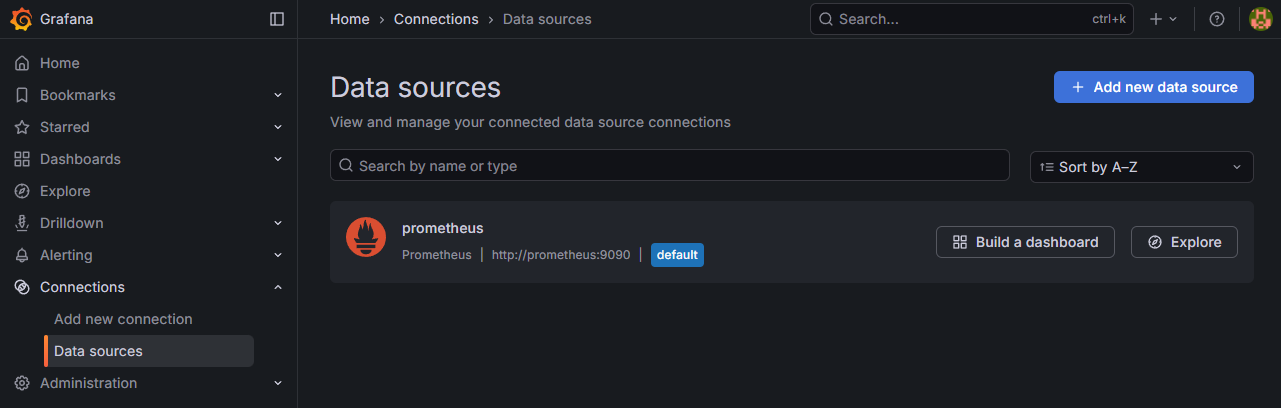Image resolution: width=1281 pixels, height=408 pixels.
Task: Click Add new data source button
Action: coord(1153,87)
